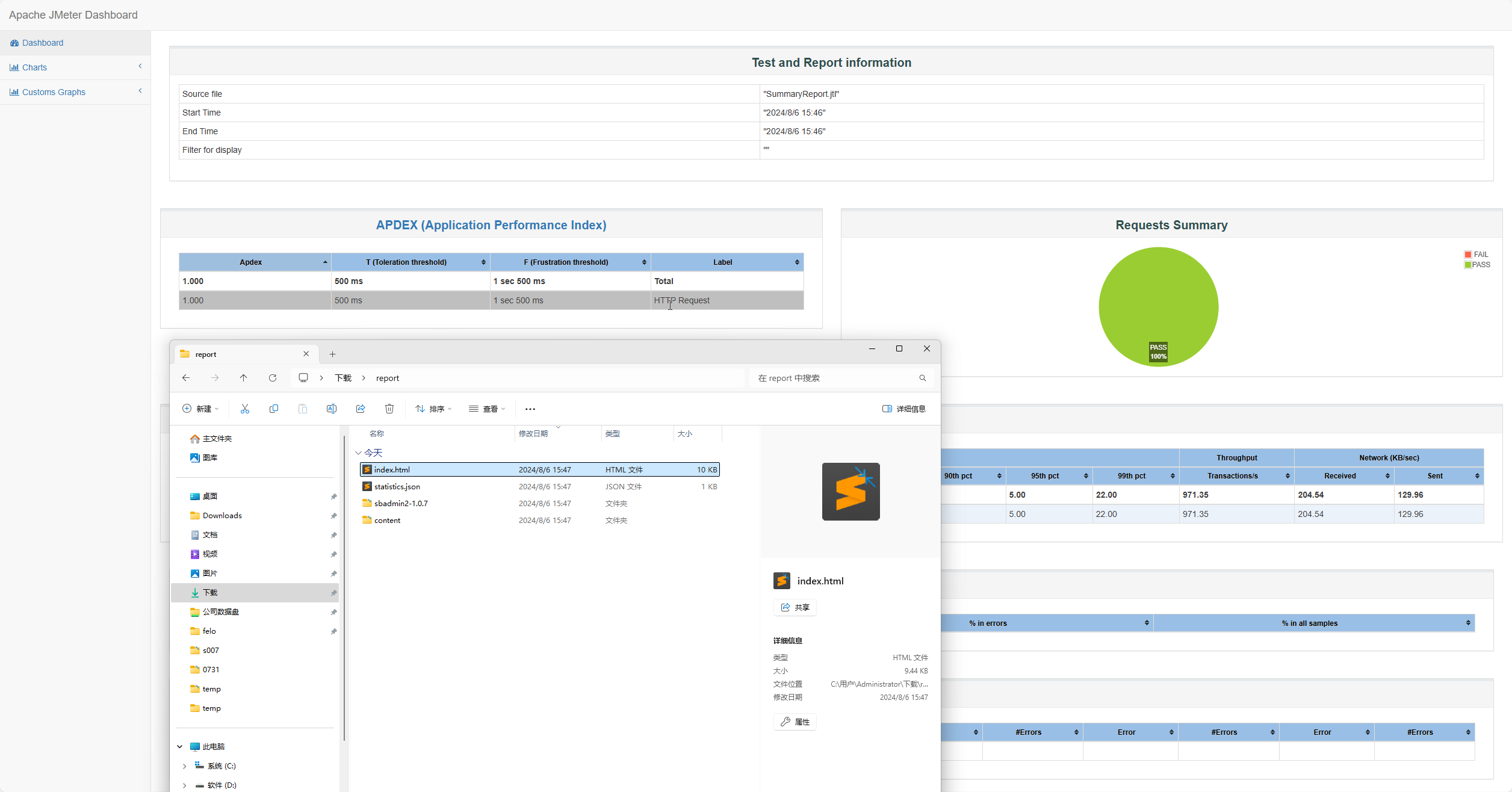Open the 排序 sort dropdown
Image resolution: width=1512 pixels, height=792 pixels.
(433, 409)
